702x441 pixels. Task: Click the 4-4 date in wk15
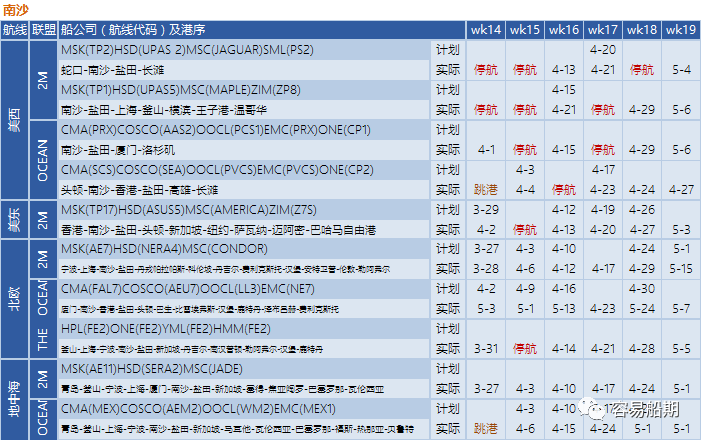pos(525,190)
